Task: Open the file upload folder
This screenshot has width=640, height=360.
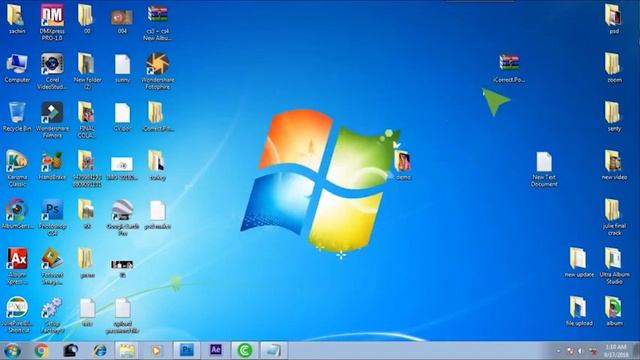Action: (579, 311)
